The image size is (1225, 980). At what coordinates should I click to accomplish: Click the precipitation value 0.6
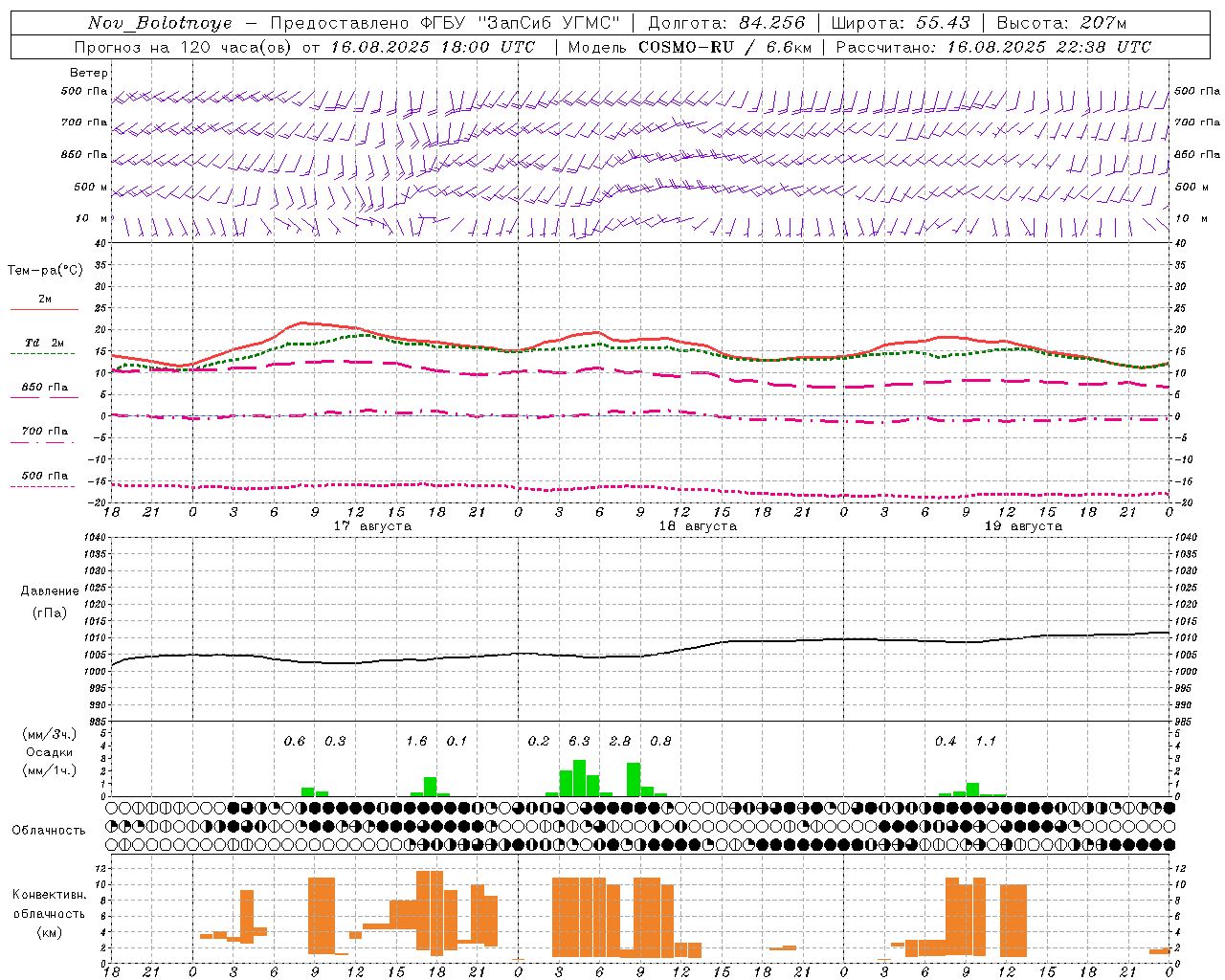(295, 742)
